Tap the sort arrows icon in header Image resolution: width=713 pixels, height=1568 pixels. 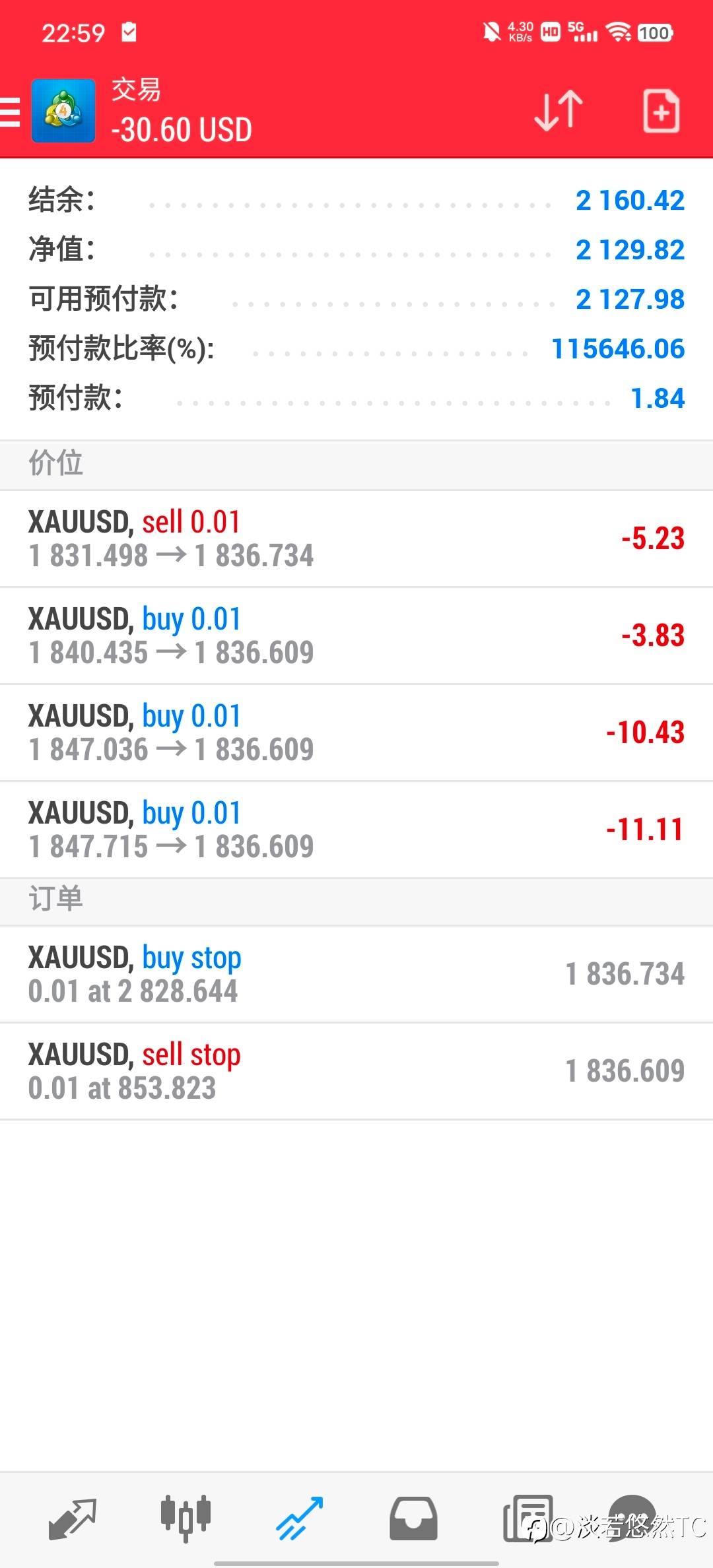point(559,111)
